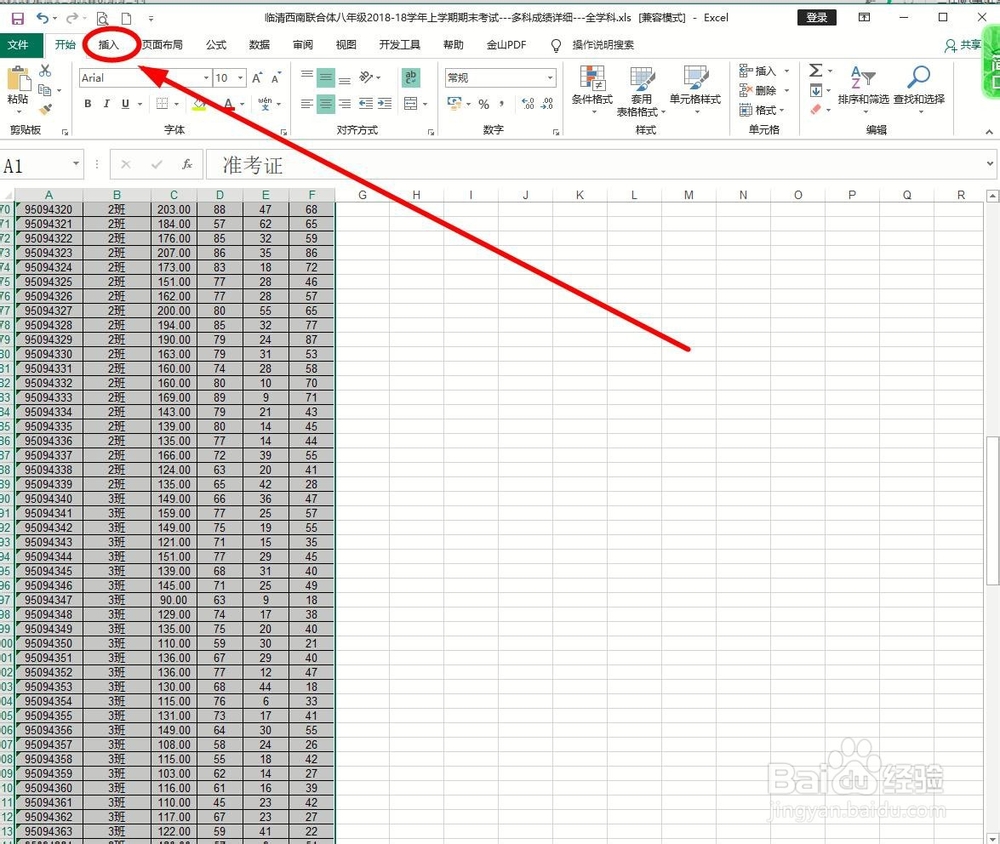Decrease indent in alignment group
Screen dimensions: 1000x844
point(365,103)
